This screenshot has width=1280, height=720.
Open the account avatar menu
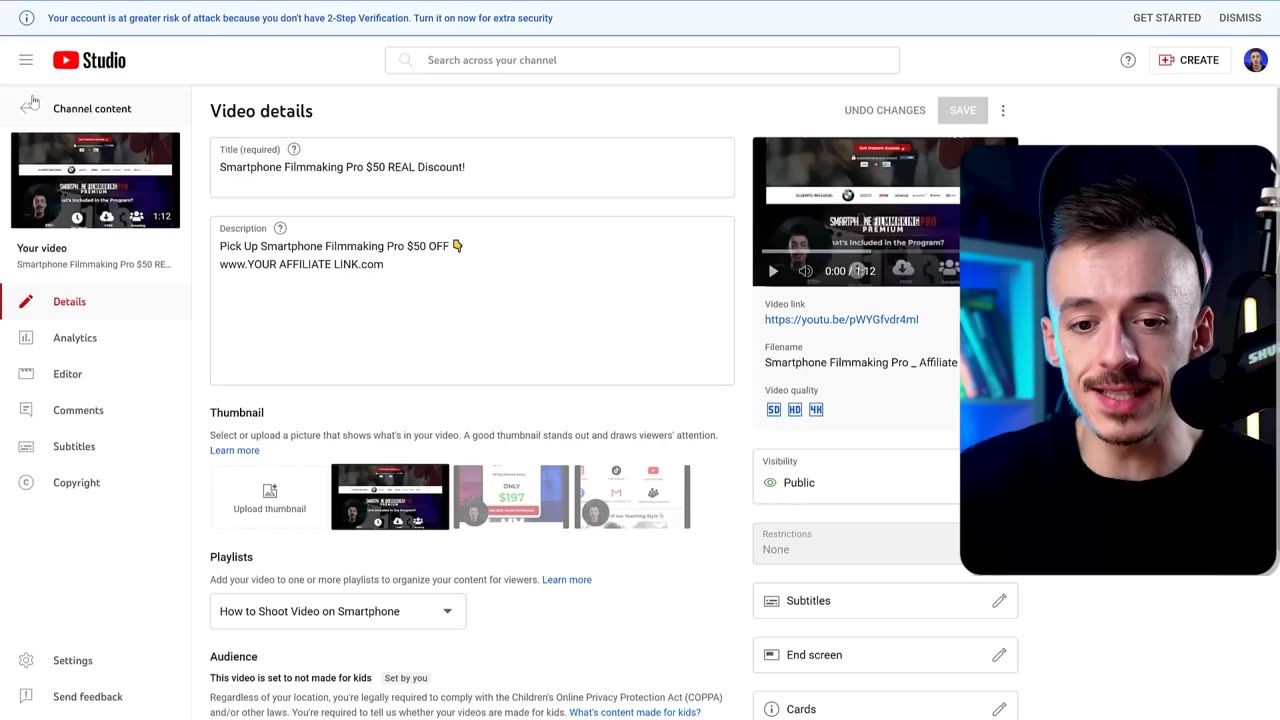[x=1256, y=60]
